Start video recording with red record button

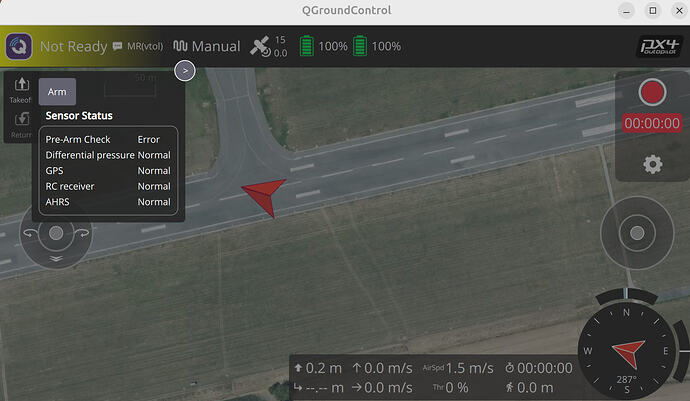[653, 93]
